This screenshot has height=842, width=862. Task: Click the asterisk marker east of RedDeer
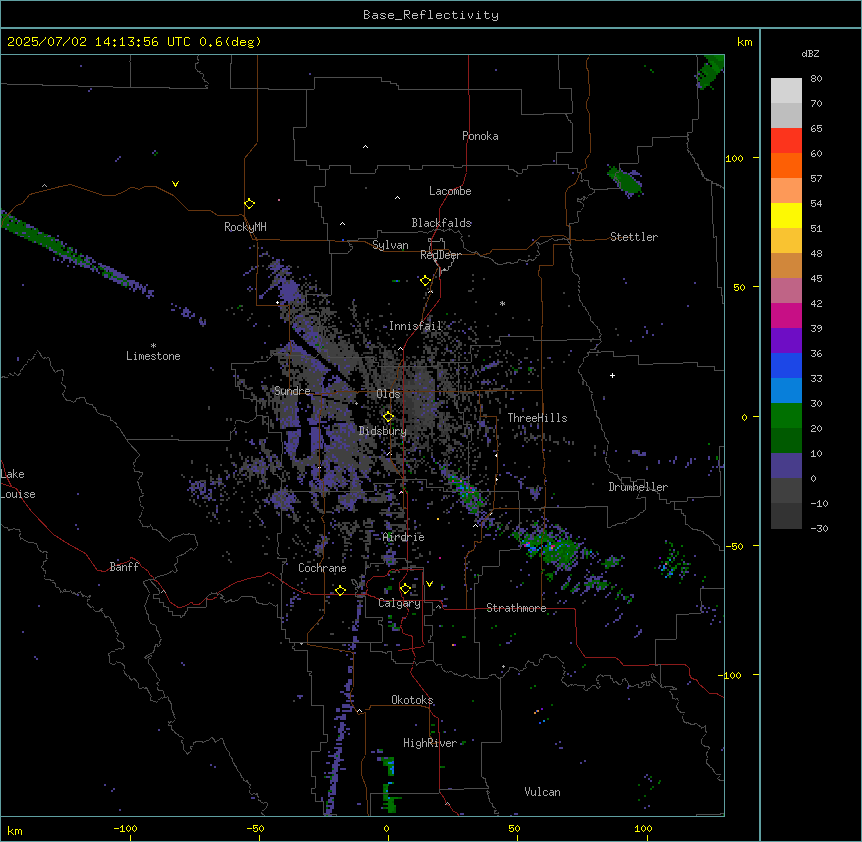502,303
